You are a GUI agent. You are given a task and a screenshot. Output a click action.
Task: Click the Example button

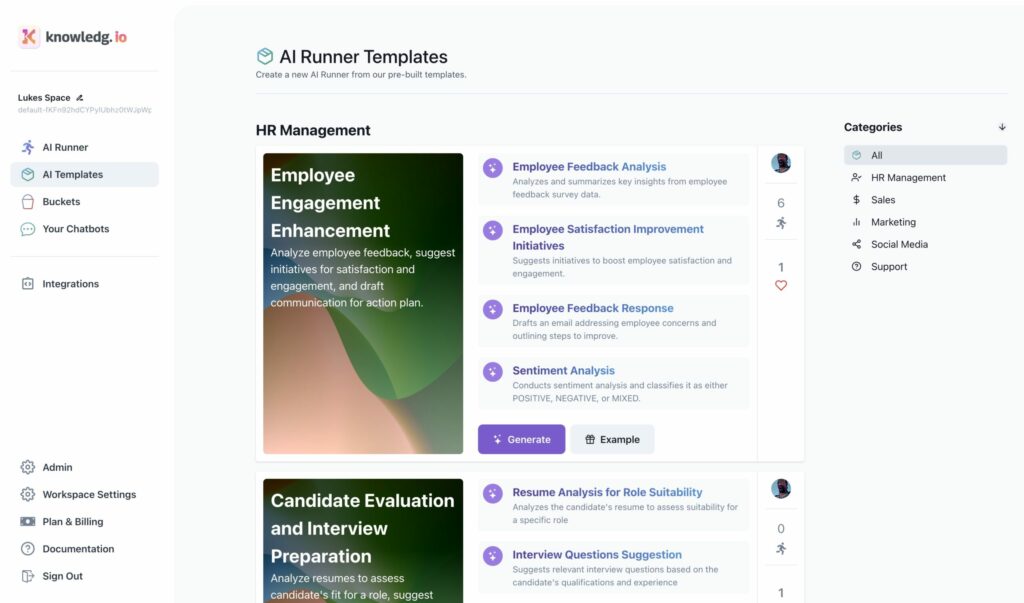[x=612, y=439]
